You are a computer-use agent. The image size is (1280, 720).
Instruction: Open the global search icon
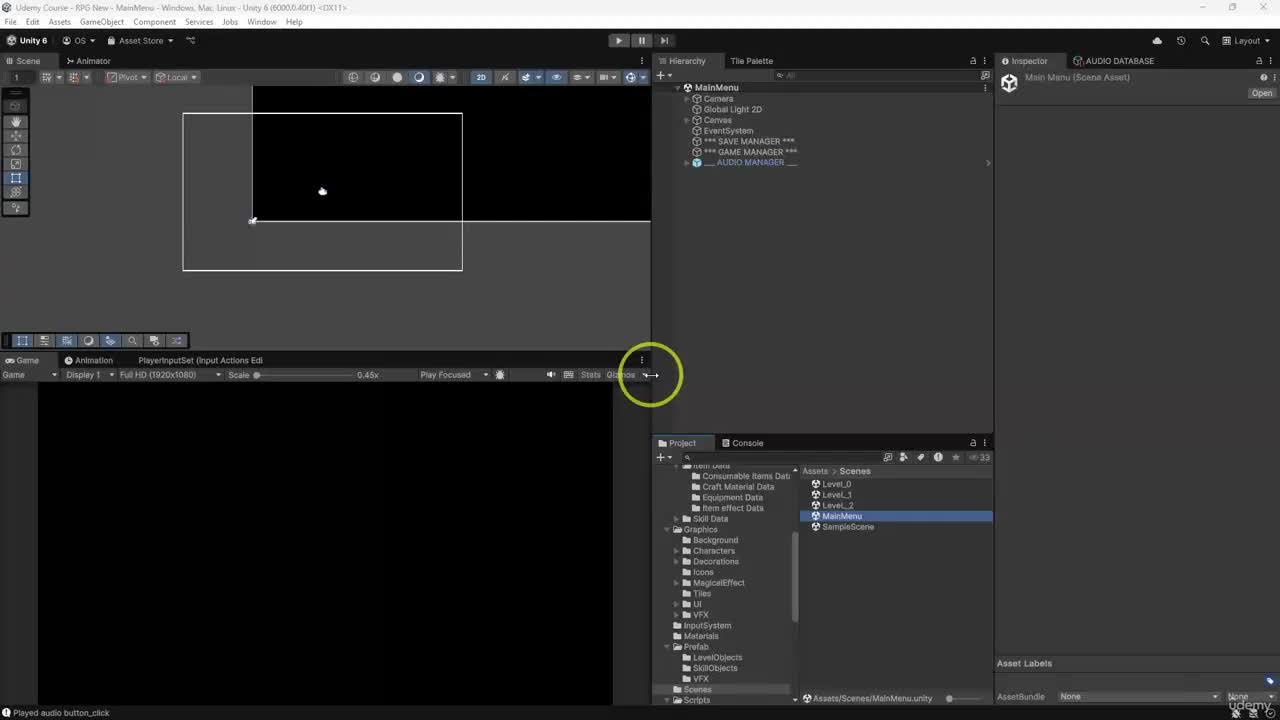(x=1204, y=41)
